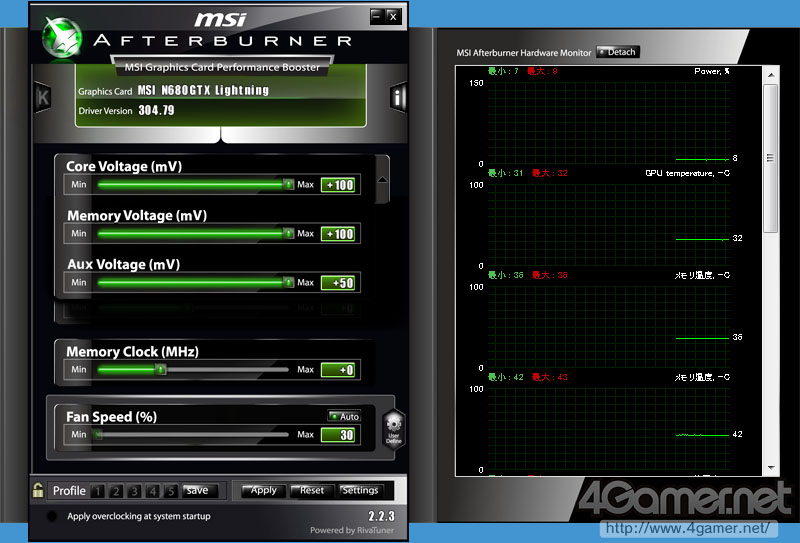
Task: Click the hardware monitor scrollbar thumb
Action: pyautogui.click(x=770, y=158)
